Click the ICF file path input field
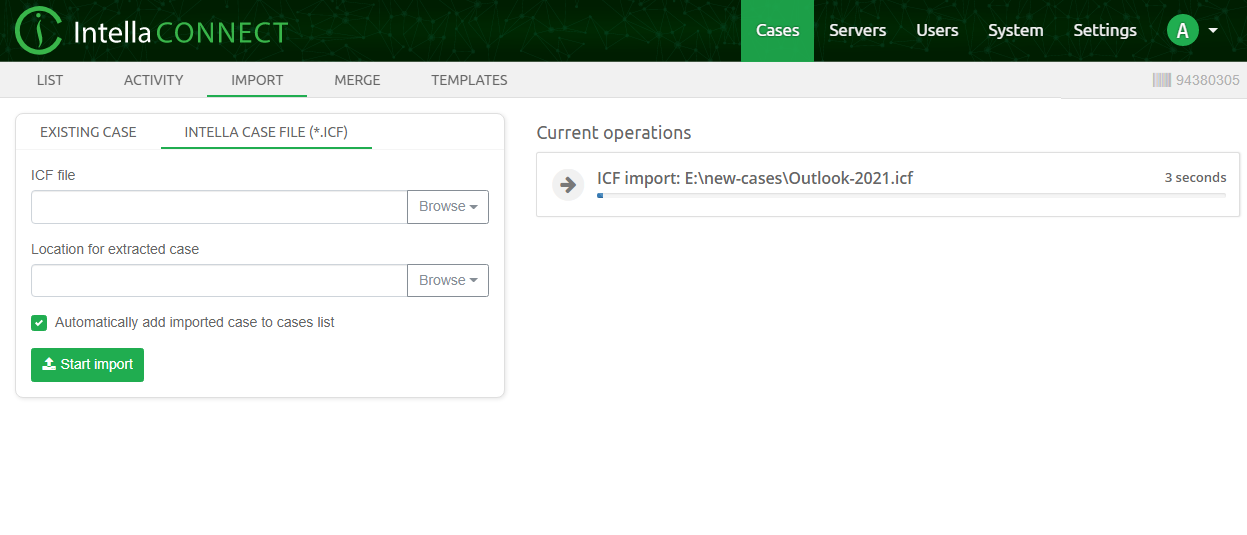1247x535 pixels. 219,207
